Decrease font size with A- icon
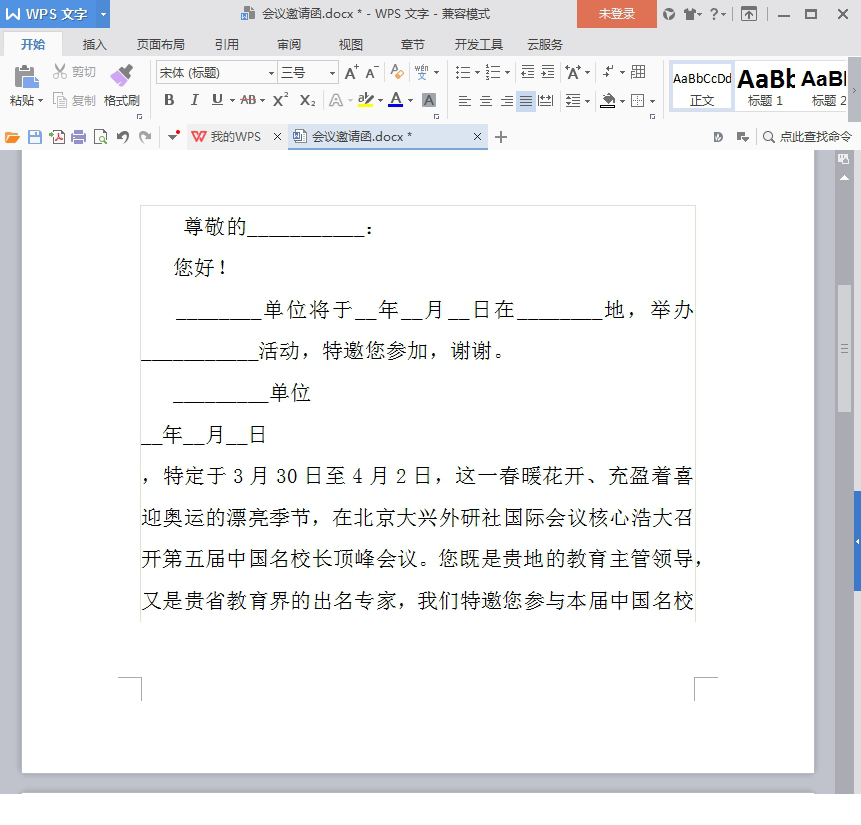861x825 pixels. point(372,73)
